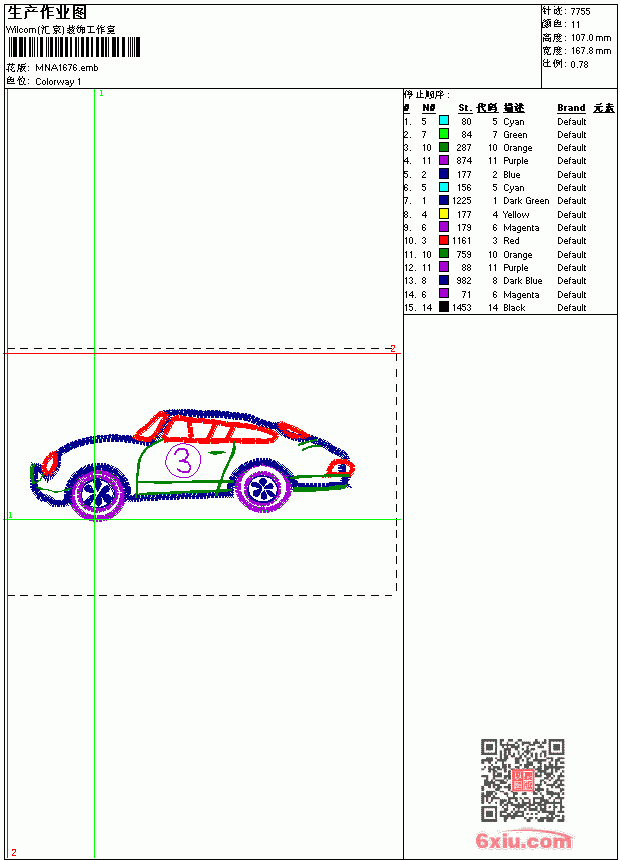Image resolution: width=620 pixels, height=860 pixels.
Task: Select the Black description in row 15
Action: (x=514, y=308)
